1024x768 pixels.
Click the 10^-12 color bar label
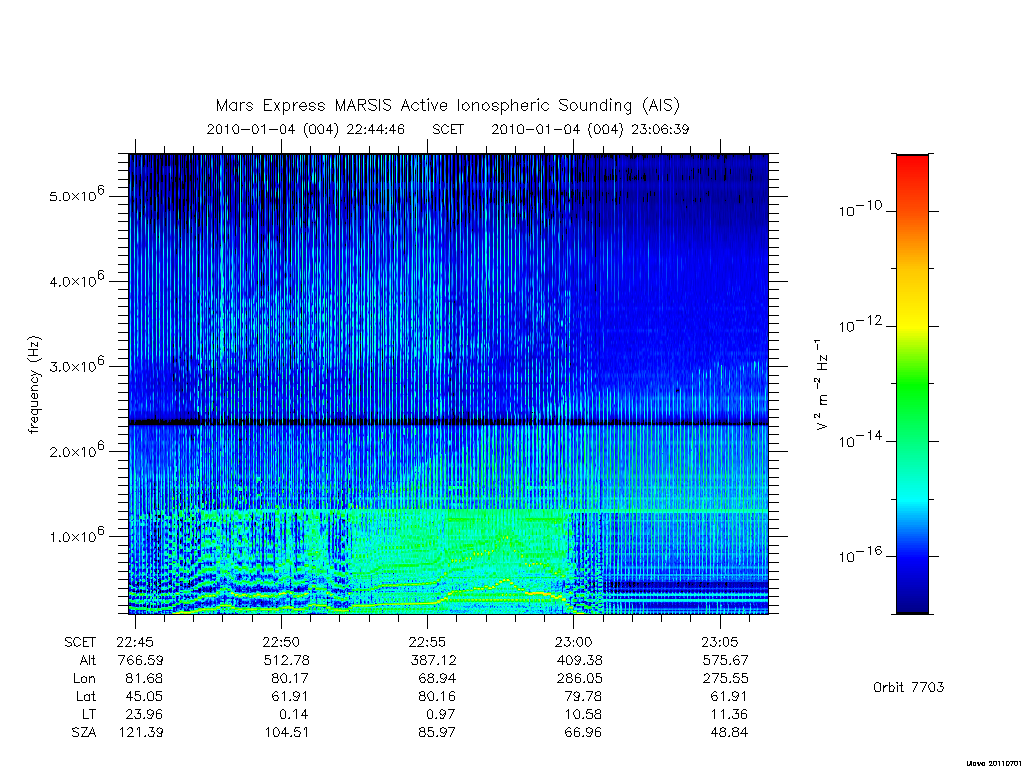860,324
